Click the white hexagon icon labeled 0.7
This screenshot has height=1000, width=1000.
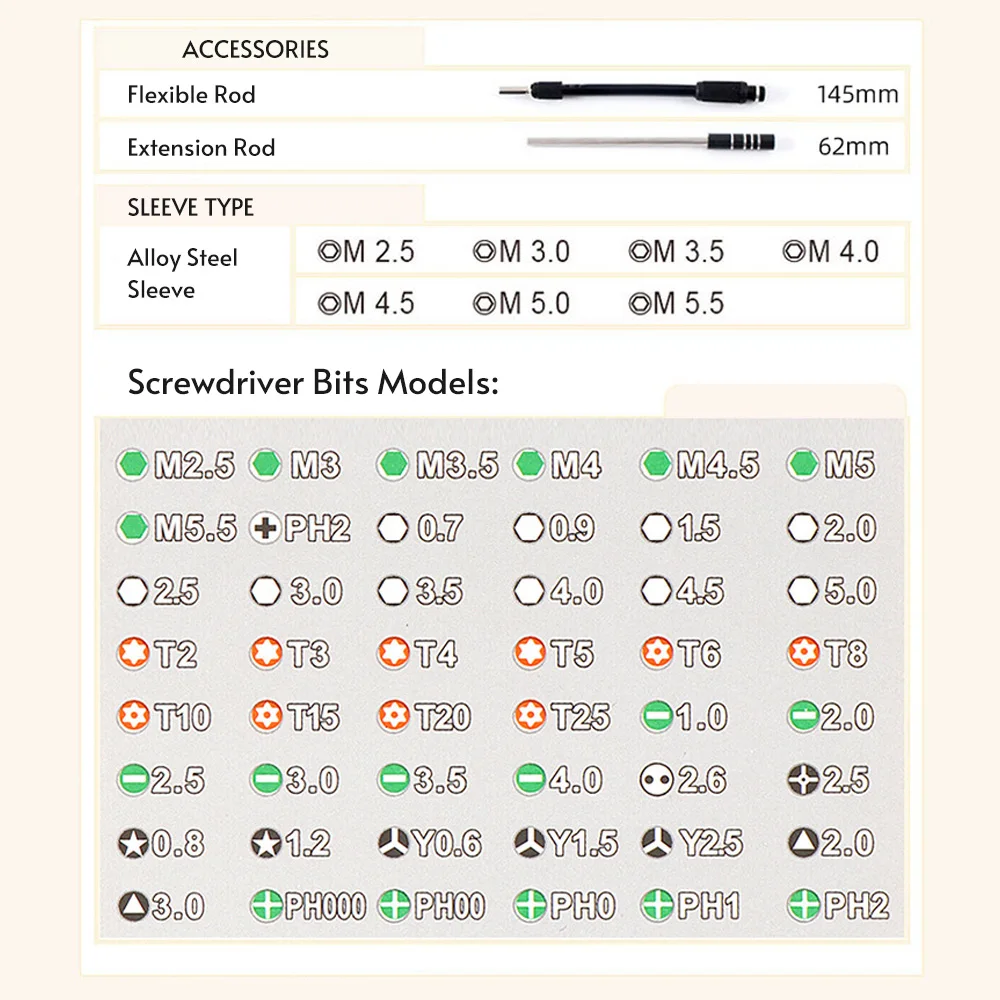(x=394, y=528)
